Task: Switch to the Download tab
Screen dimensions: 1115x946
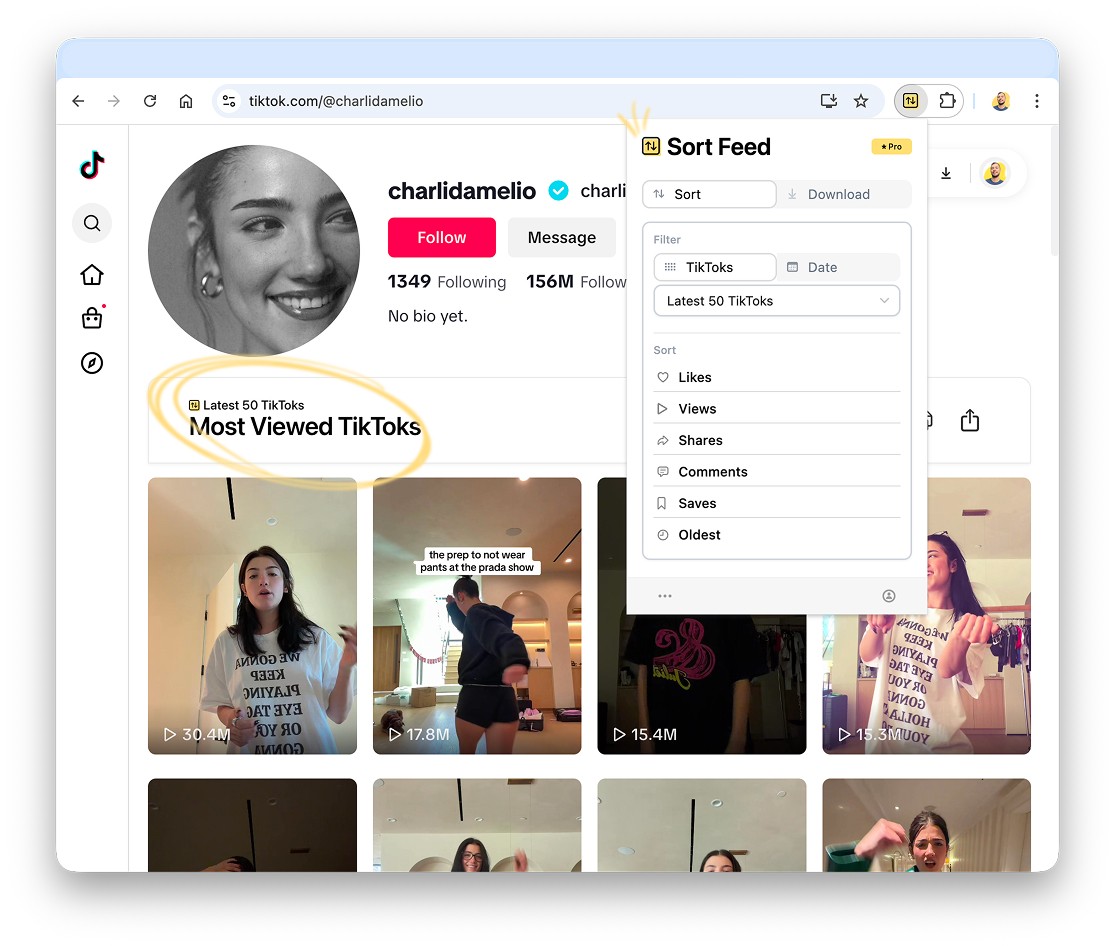Action: pos(844,194)
